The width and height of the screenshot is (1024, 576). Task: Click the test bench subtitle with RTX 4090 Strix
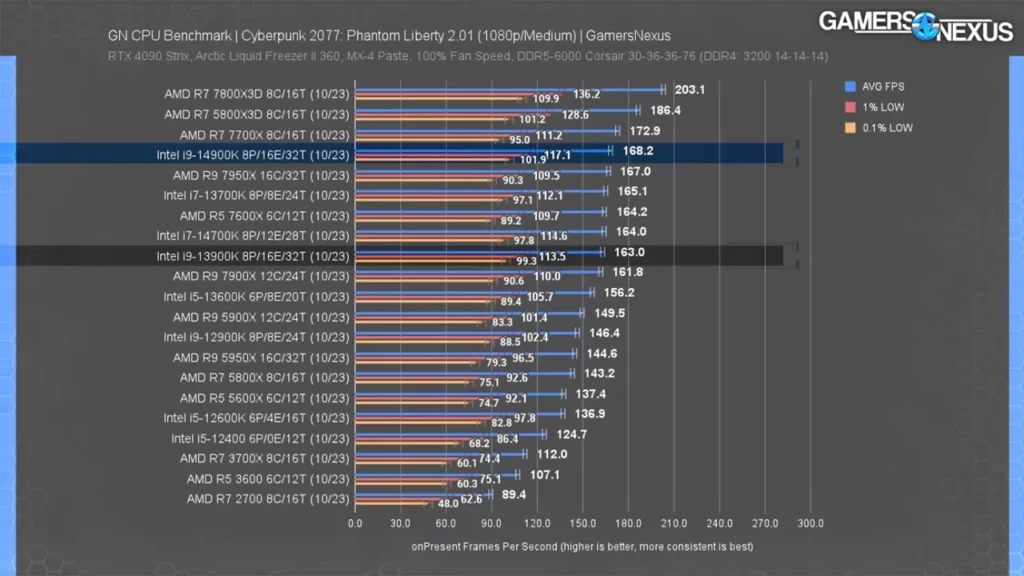(x=467, y=56)
